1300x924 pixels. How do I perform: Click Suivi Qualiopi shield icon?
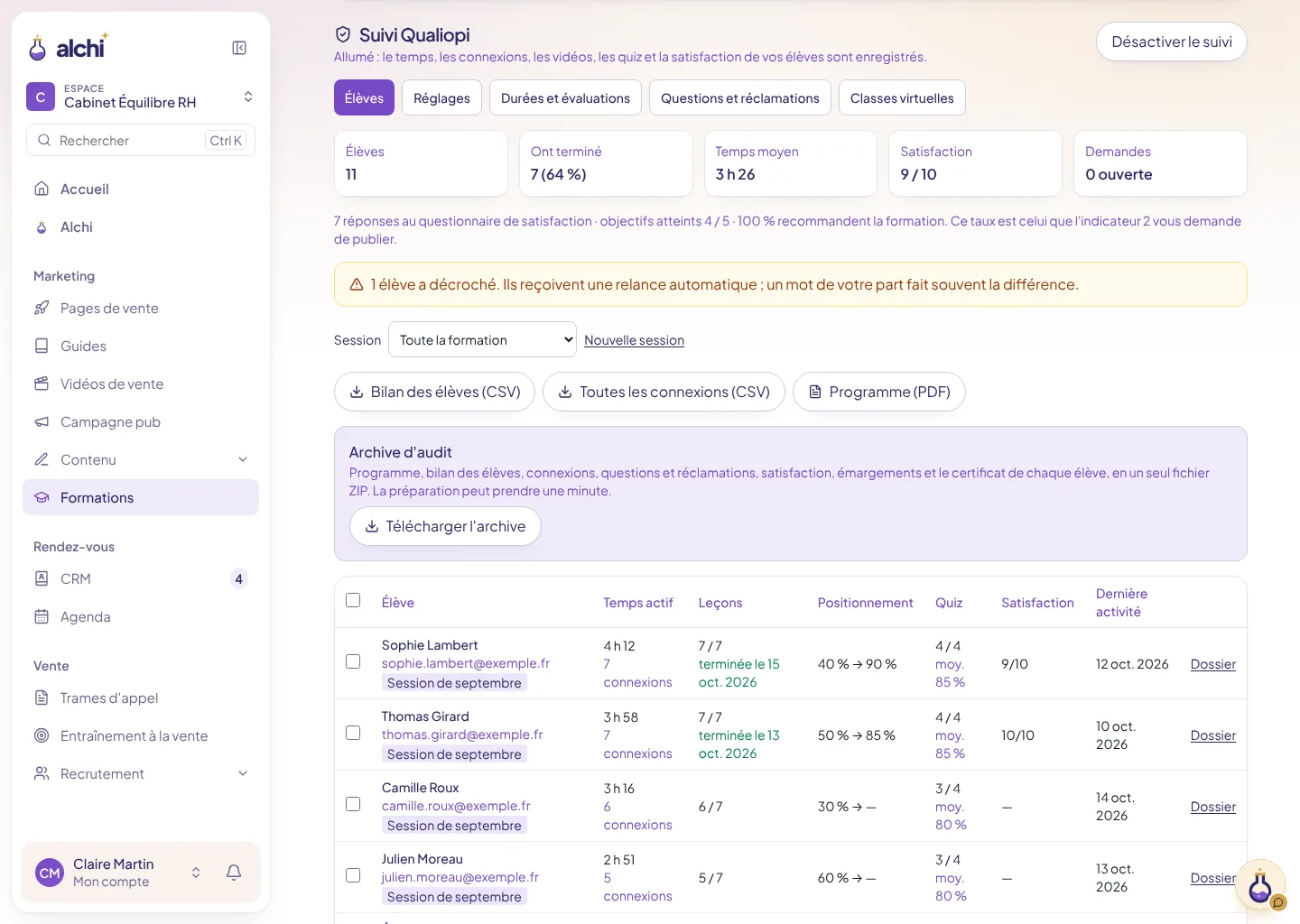pyautogui.click(x=343, y=34)
